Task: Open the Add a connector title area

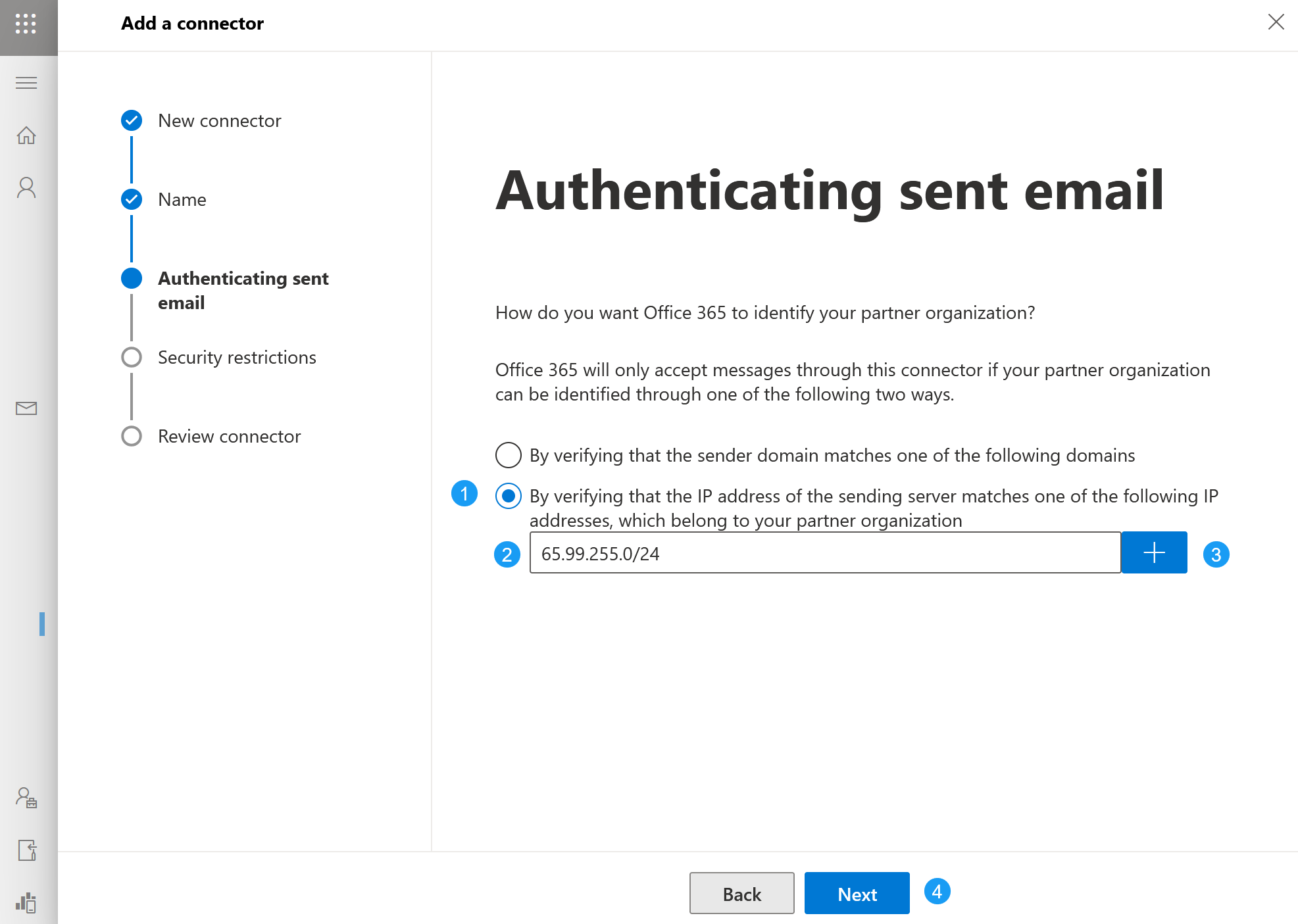Action: (x=192, y=23)
